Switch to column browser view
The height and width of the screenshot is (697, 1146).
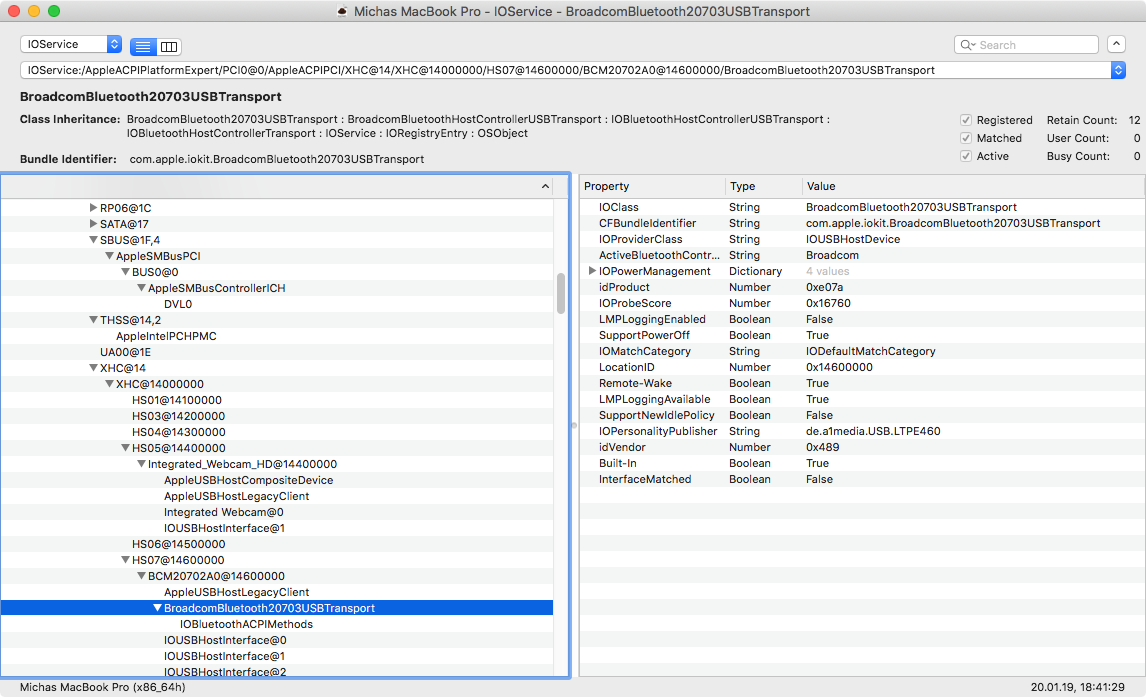[x=169, y=47]
